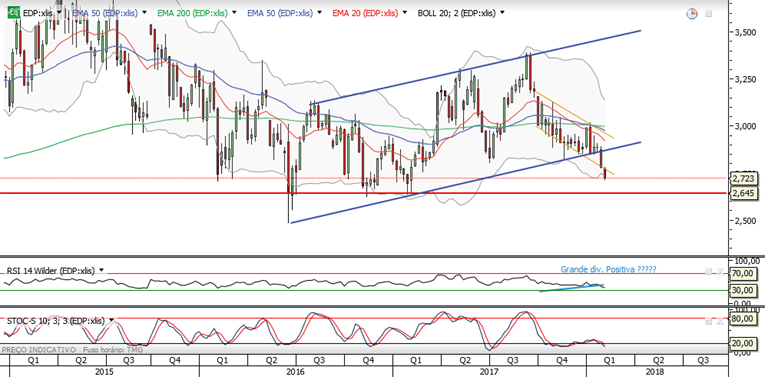765x377 pixels.
Task: Click Q3 of 2017 on the timeline
Action: [x=512, y=361]
